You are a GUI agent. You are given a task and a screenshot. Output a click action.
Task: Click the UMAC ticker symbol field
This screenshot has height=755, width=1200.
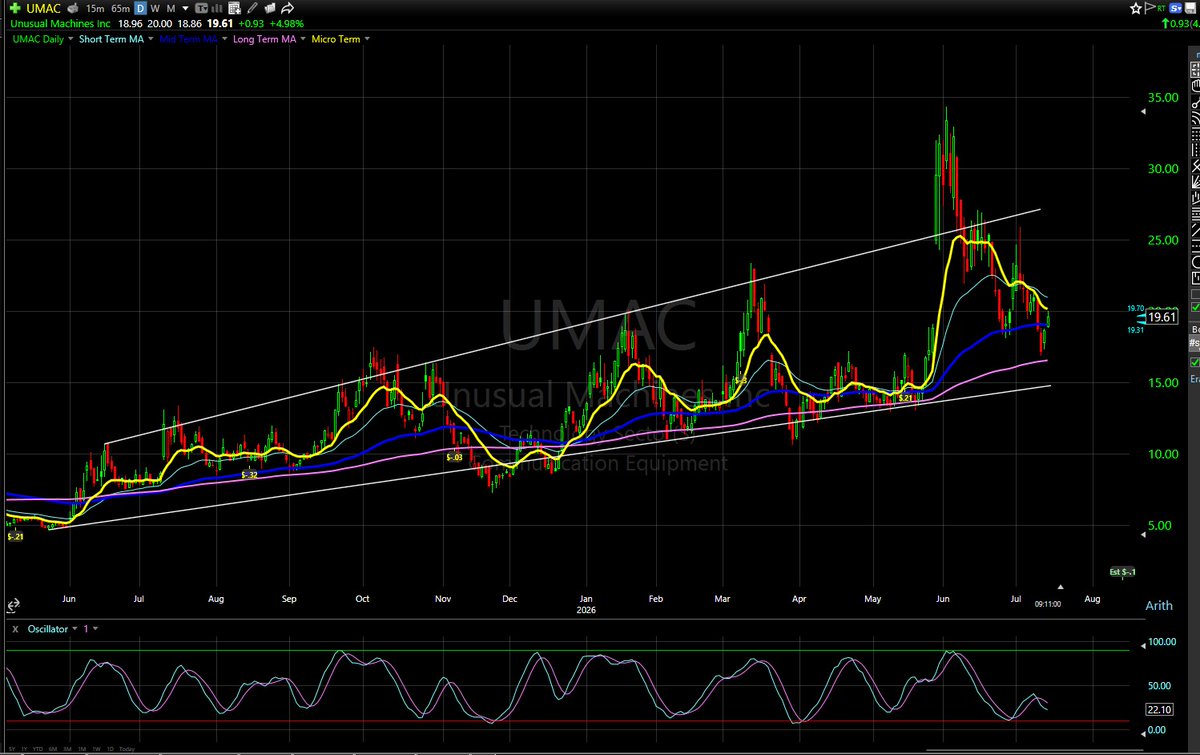click(43, 8)
